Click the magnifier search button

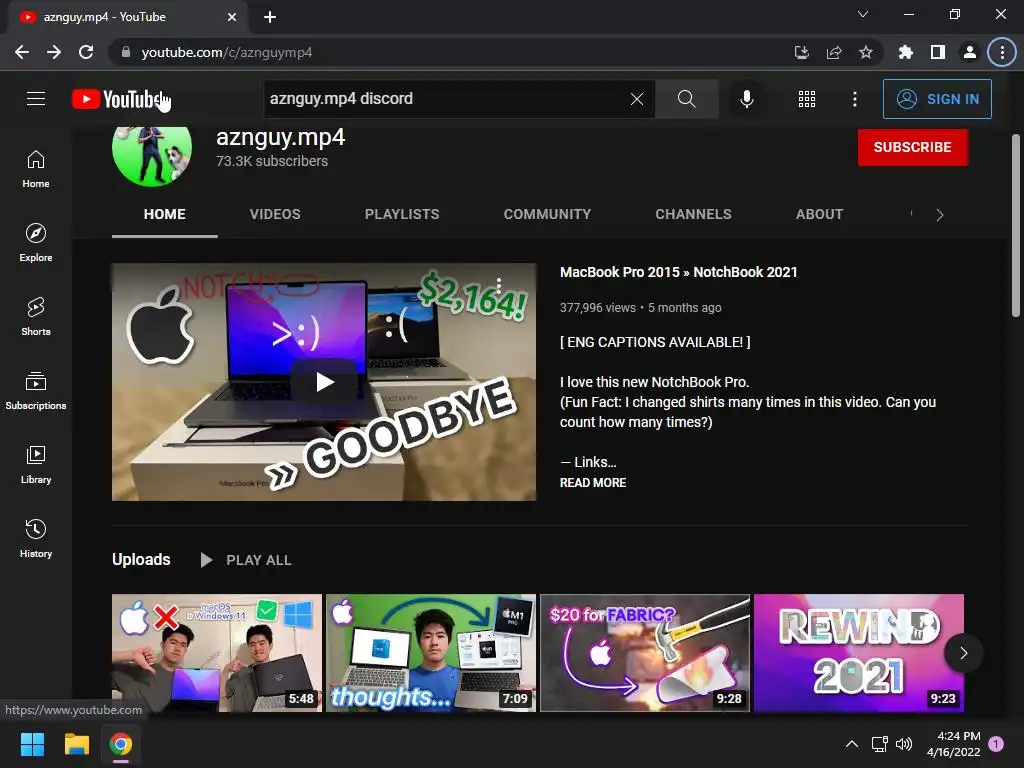(686, 99)
